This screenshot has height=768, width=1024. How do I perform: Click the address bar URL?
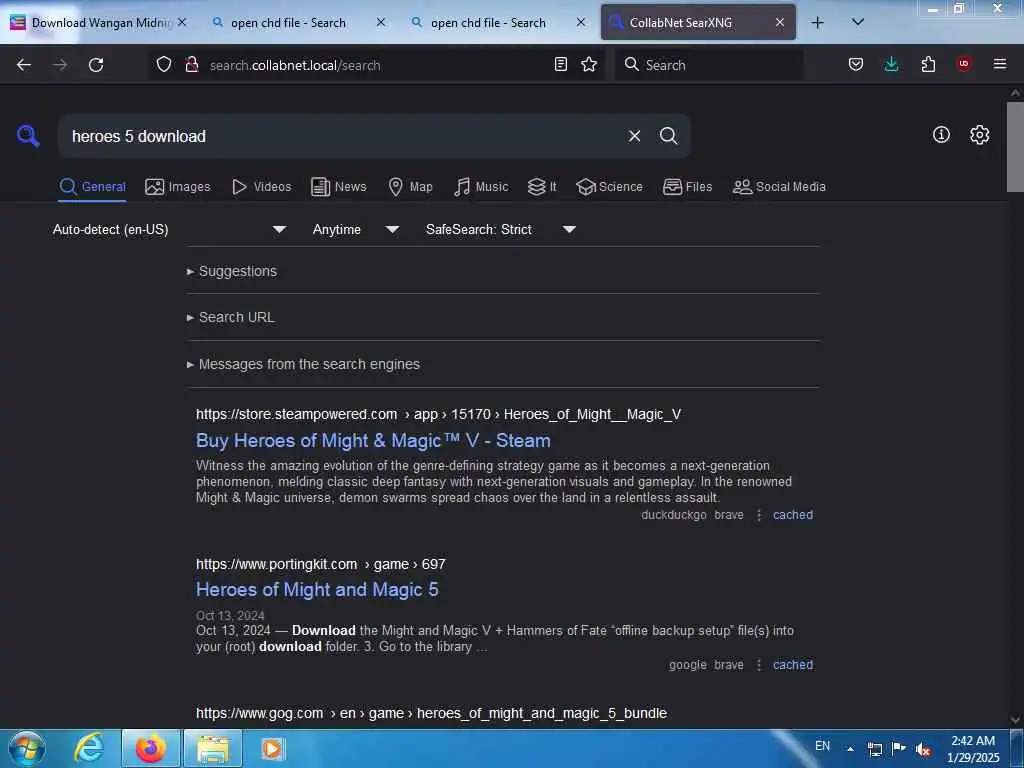(x=295, y=65)
